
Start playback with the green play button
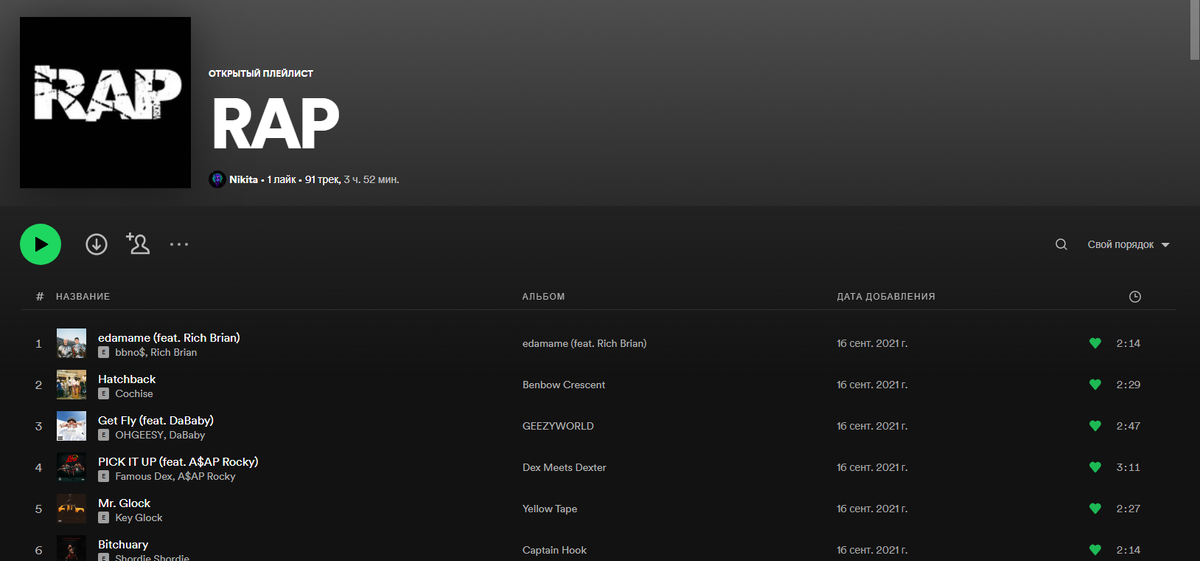click(40, 244)
